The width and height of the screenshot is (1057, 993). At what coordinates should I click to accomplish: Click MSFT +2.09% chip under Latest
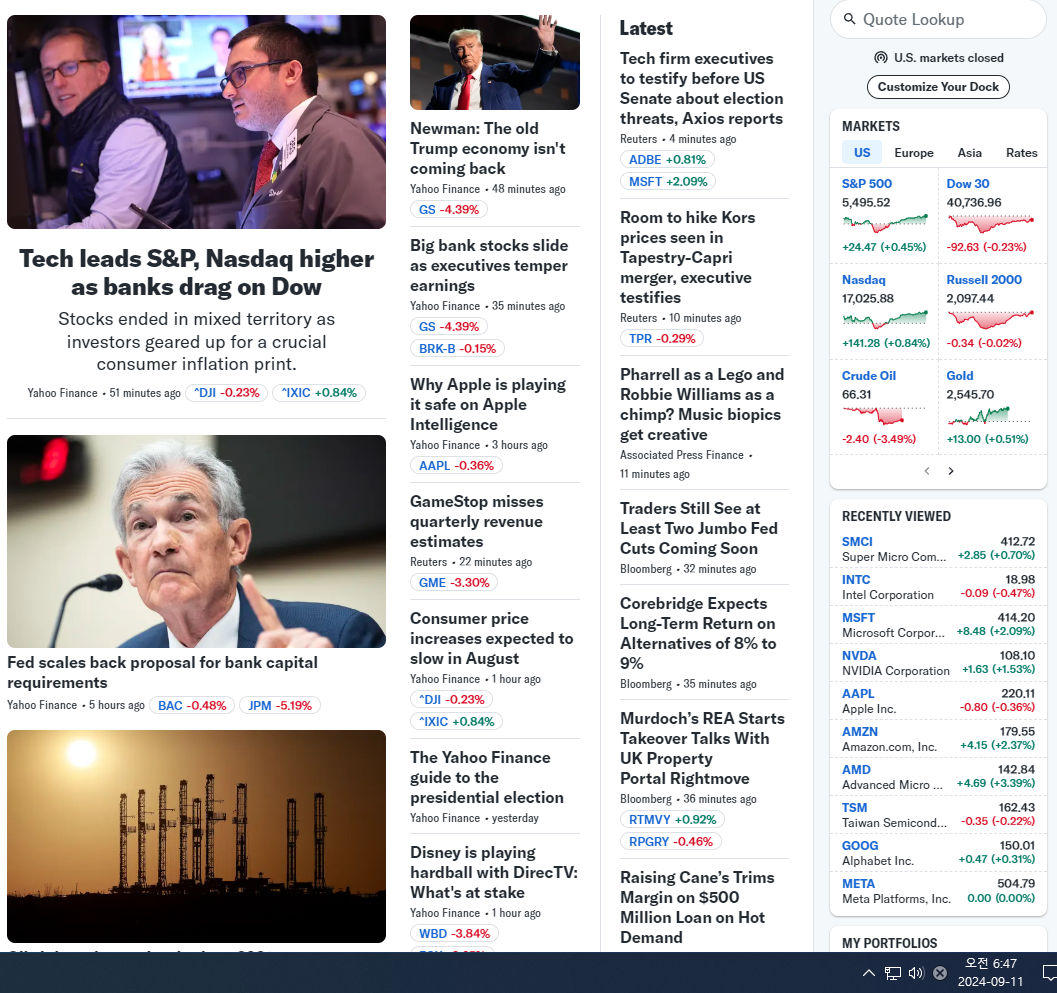pos(667,181)
